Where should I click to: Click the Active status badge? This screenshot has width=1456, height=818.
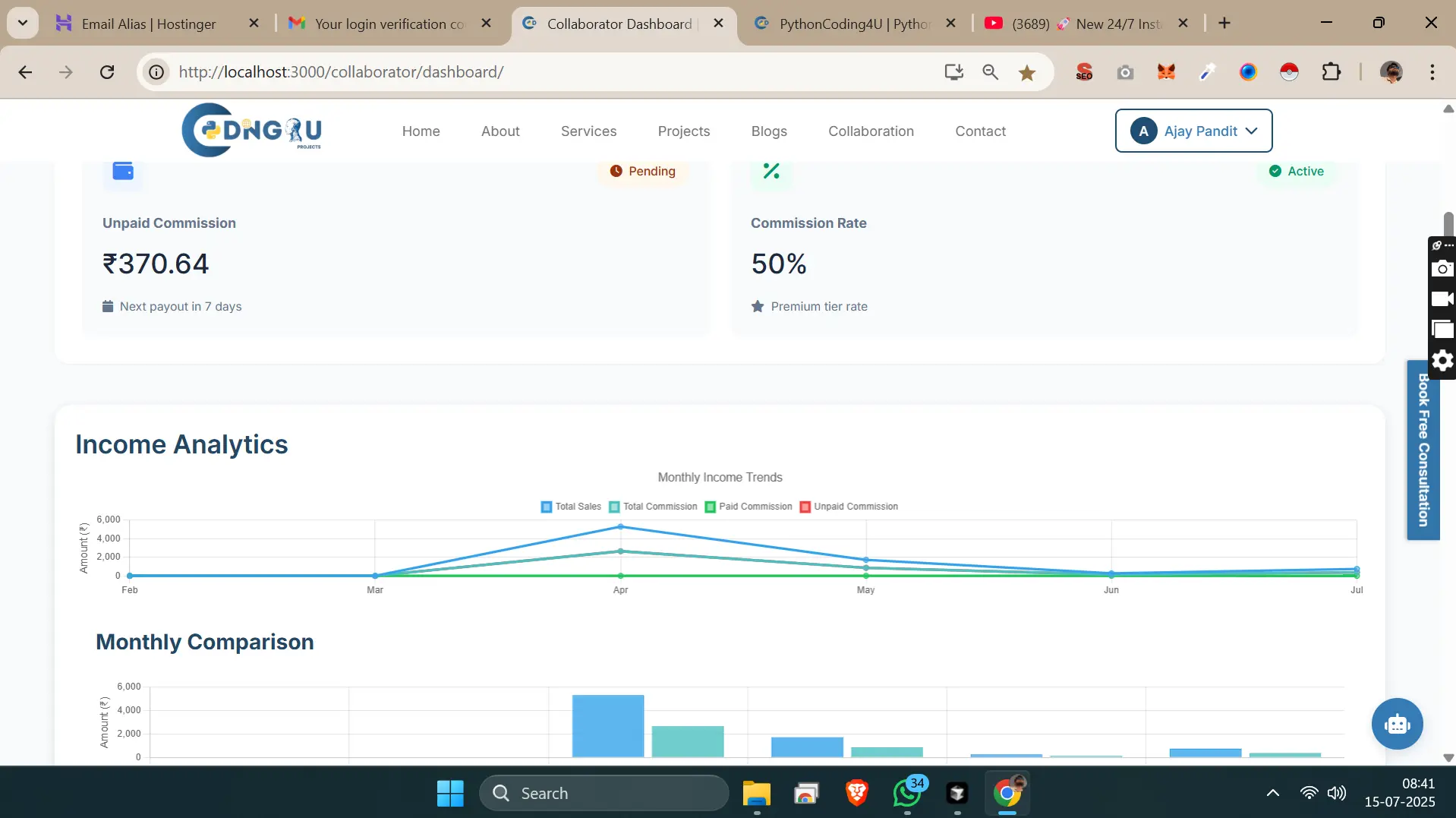click(x=1296, y=171)
